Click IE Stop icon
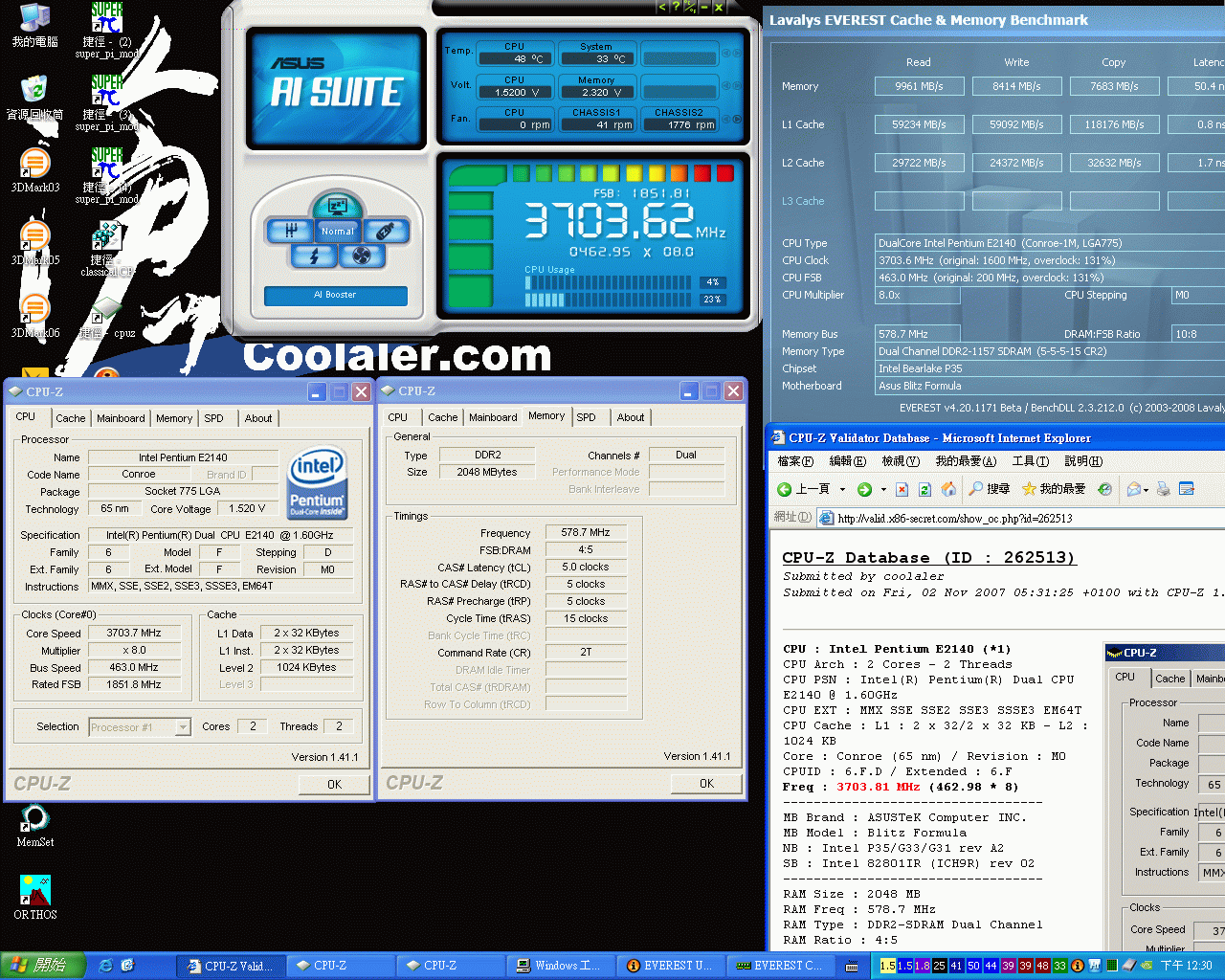This screenshot has height=980, width=1225. point(902,489)
